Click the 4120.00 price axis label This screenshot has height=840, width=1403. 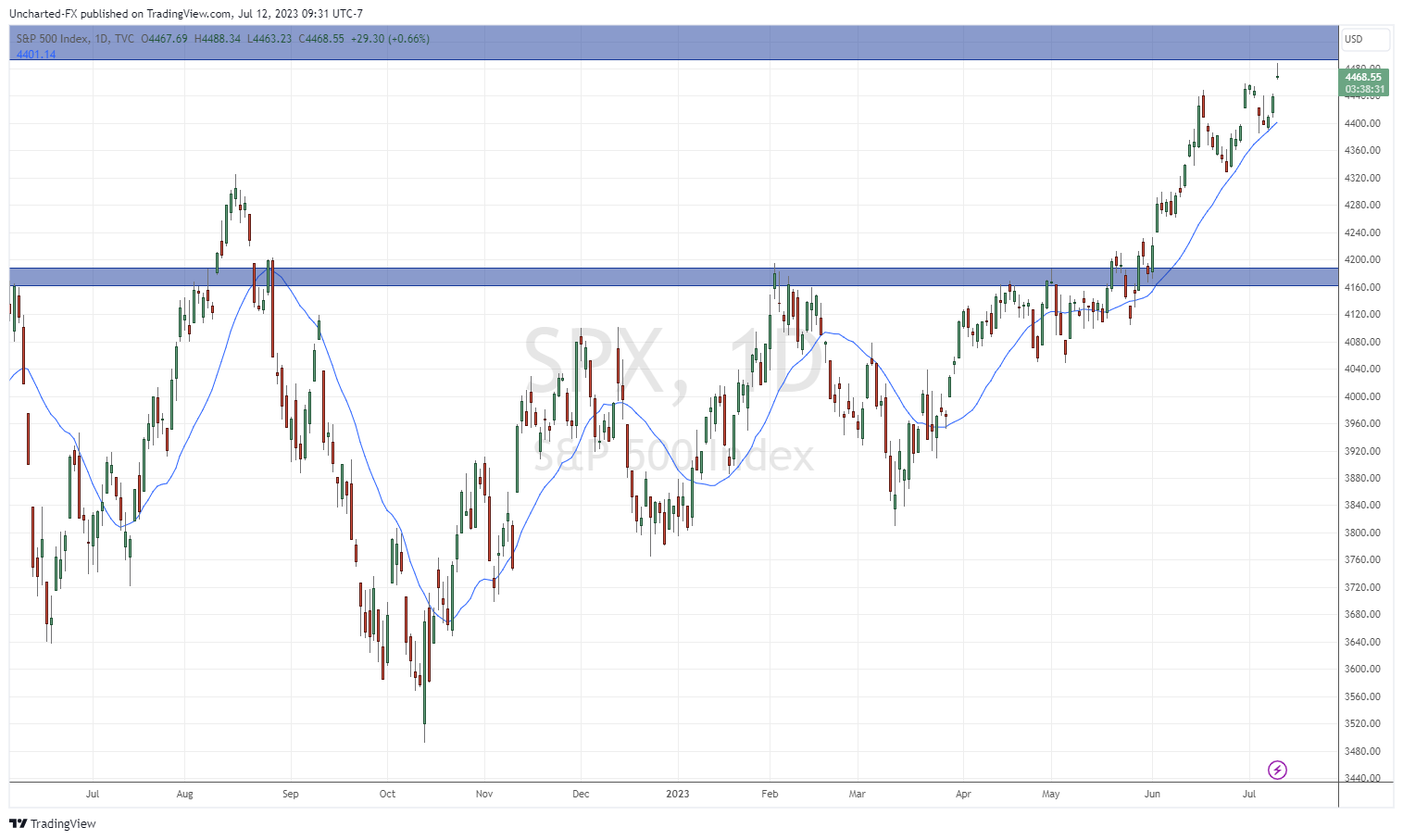(x=1362, y=314)
